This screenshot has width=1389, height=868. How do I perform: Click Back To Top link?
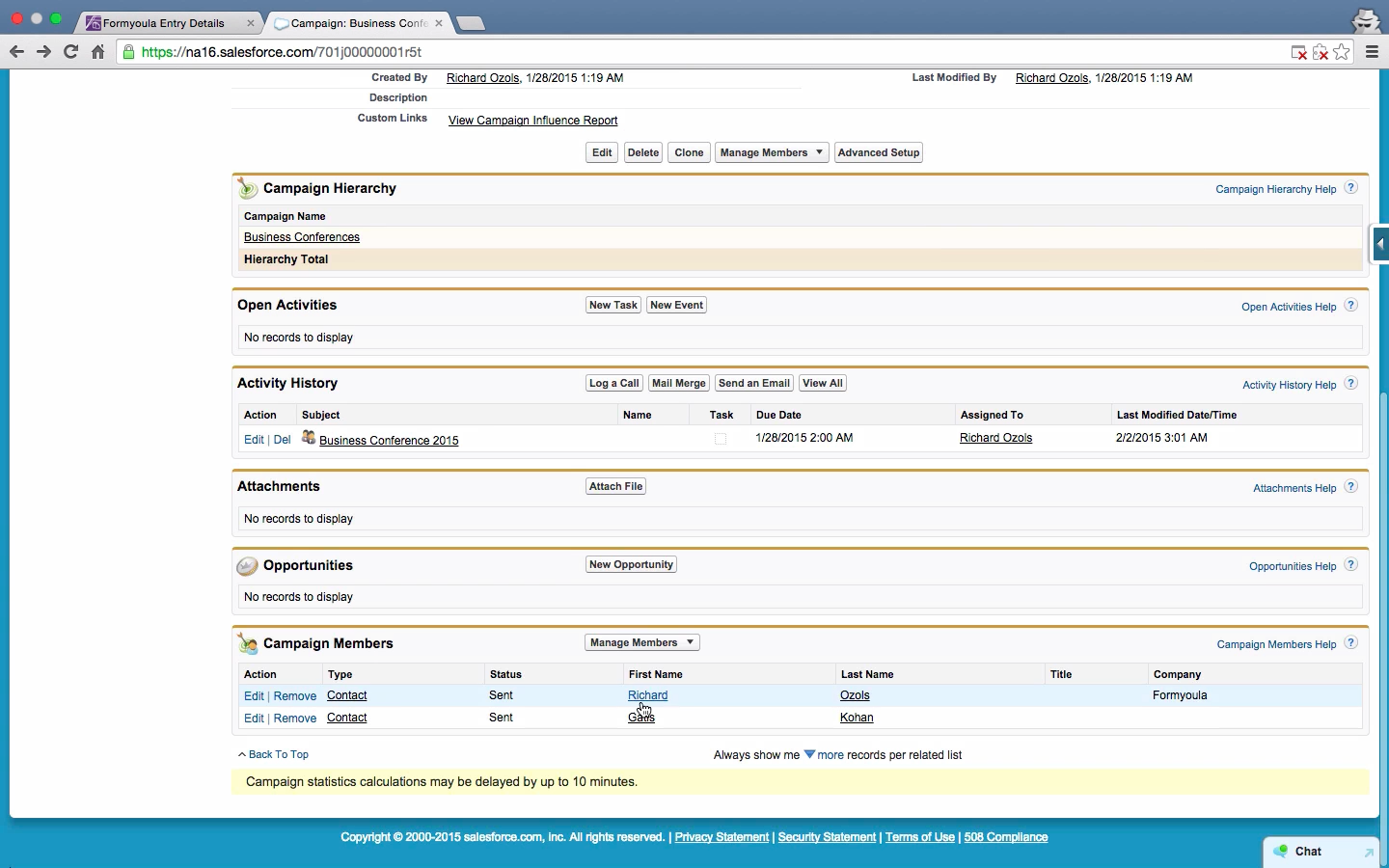pos(278,754)
